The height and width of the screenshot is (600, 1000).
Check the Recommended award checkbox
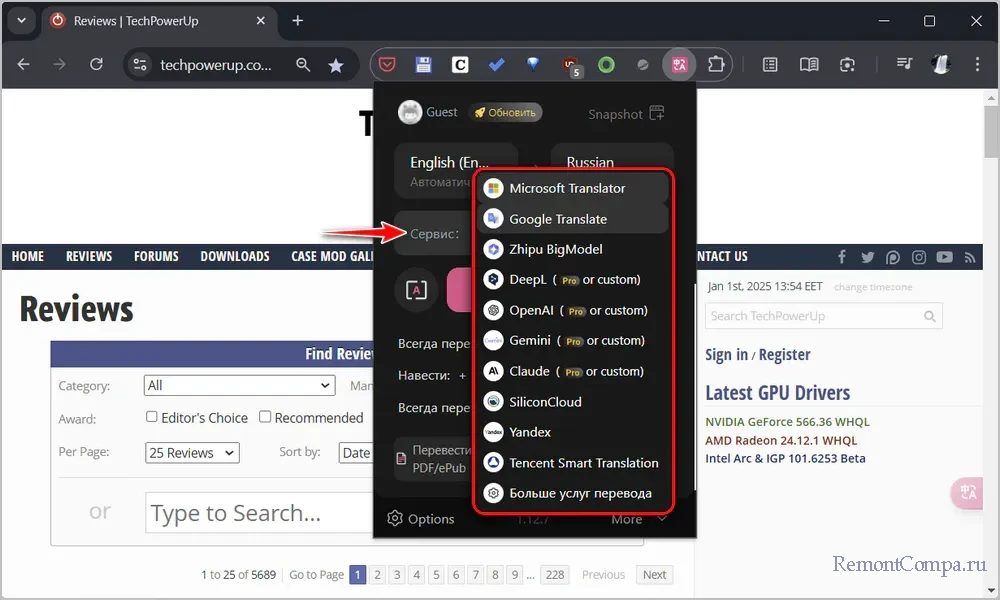coord(265,417)
